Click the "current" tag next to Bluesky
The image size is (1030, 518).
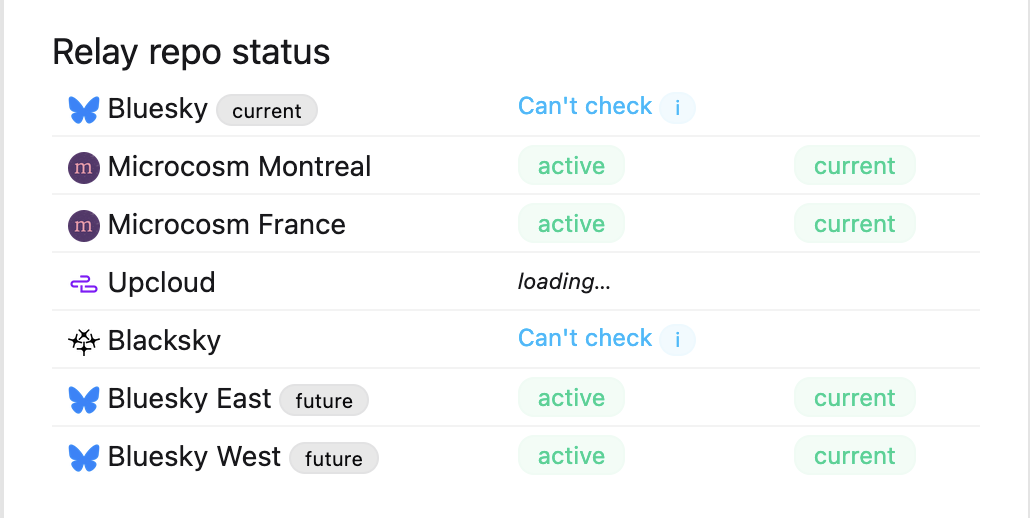point(267,111)
